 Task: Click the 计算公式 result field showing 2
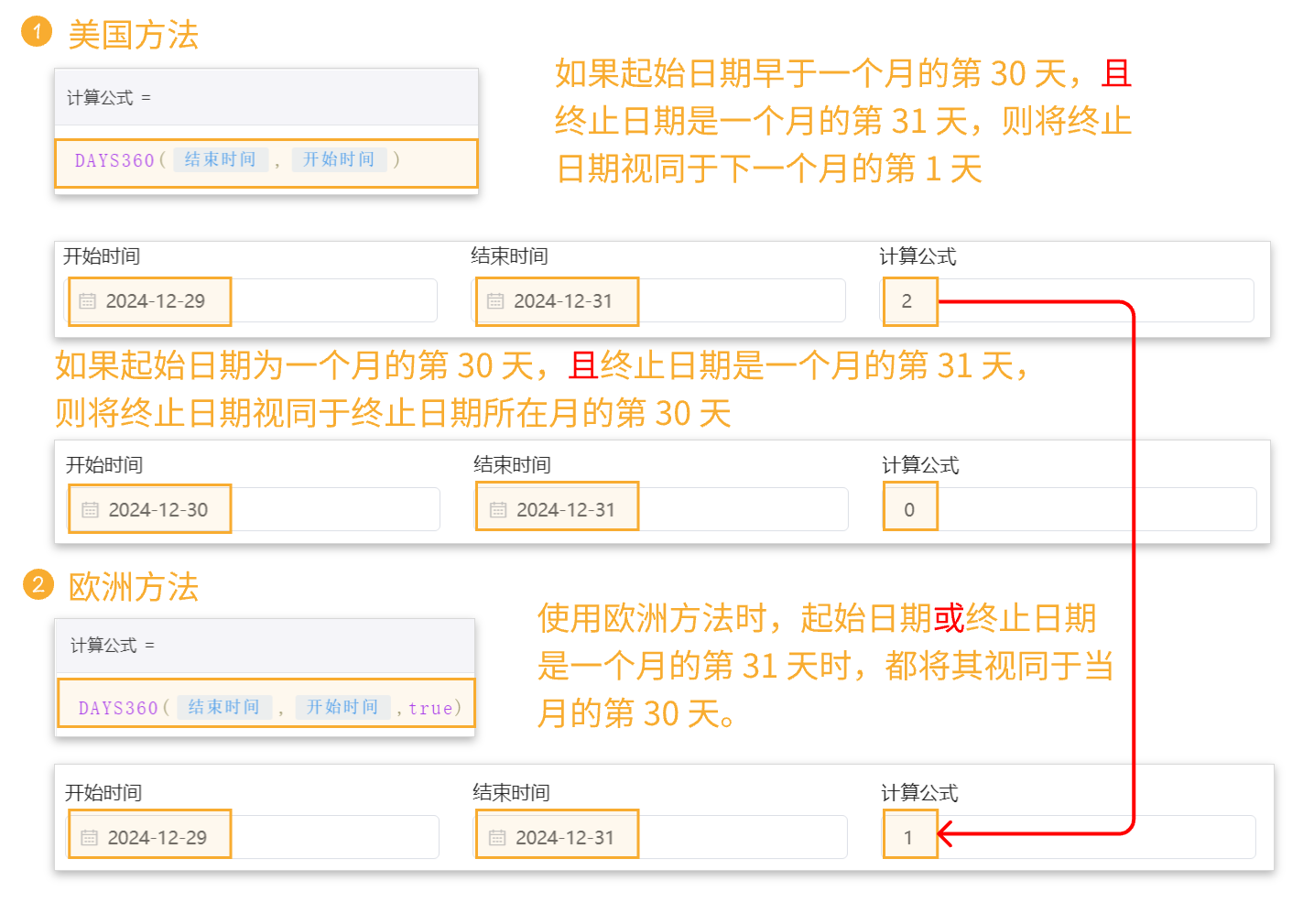tap(1067, 301)
